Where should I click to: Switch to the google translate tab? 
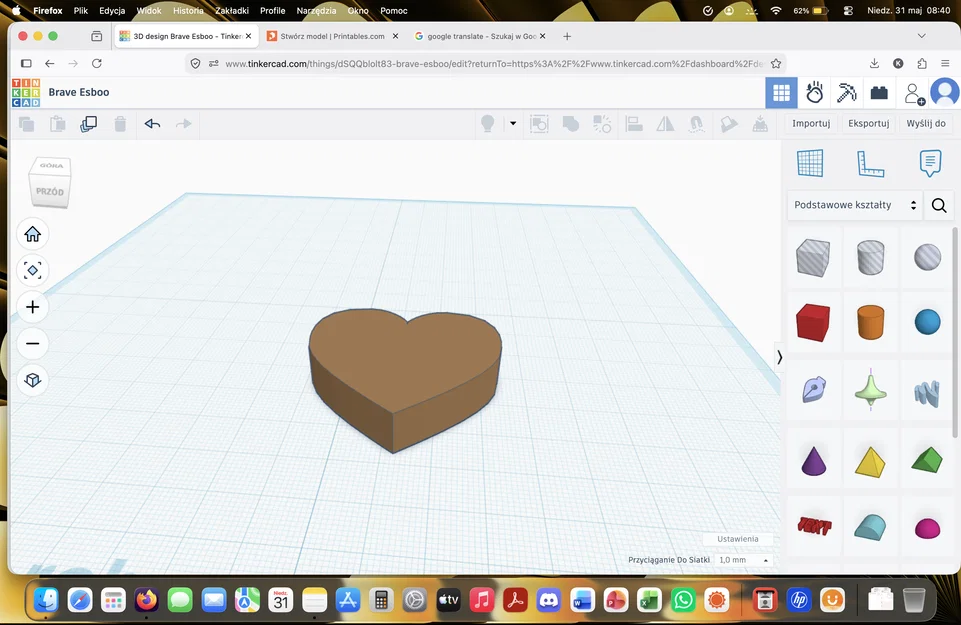pos(480,36)
